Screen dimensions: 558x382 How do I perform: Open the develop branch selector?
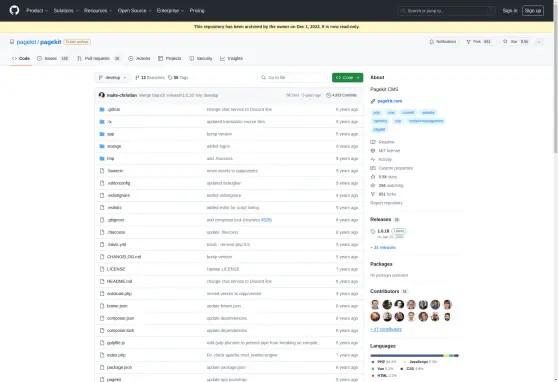click(112, 78)
